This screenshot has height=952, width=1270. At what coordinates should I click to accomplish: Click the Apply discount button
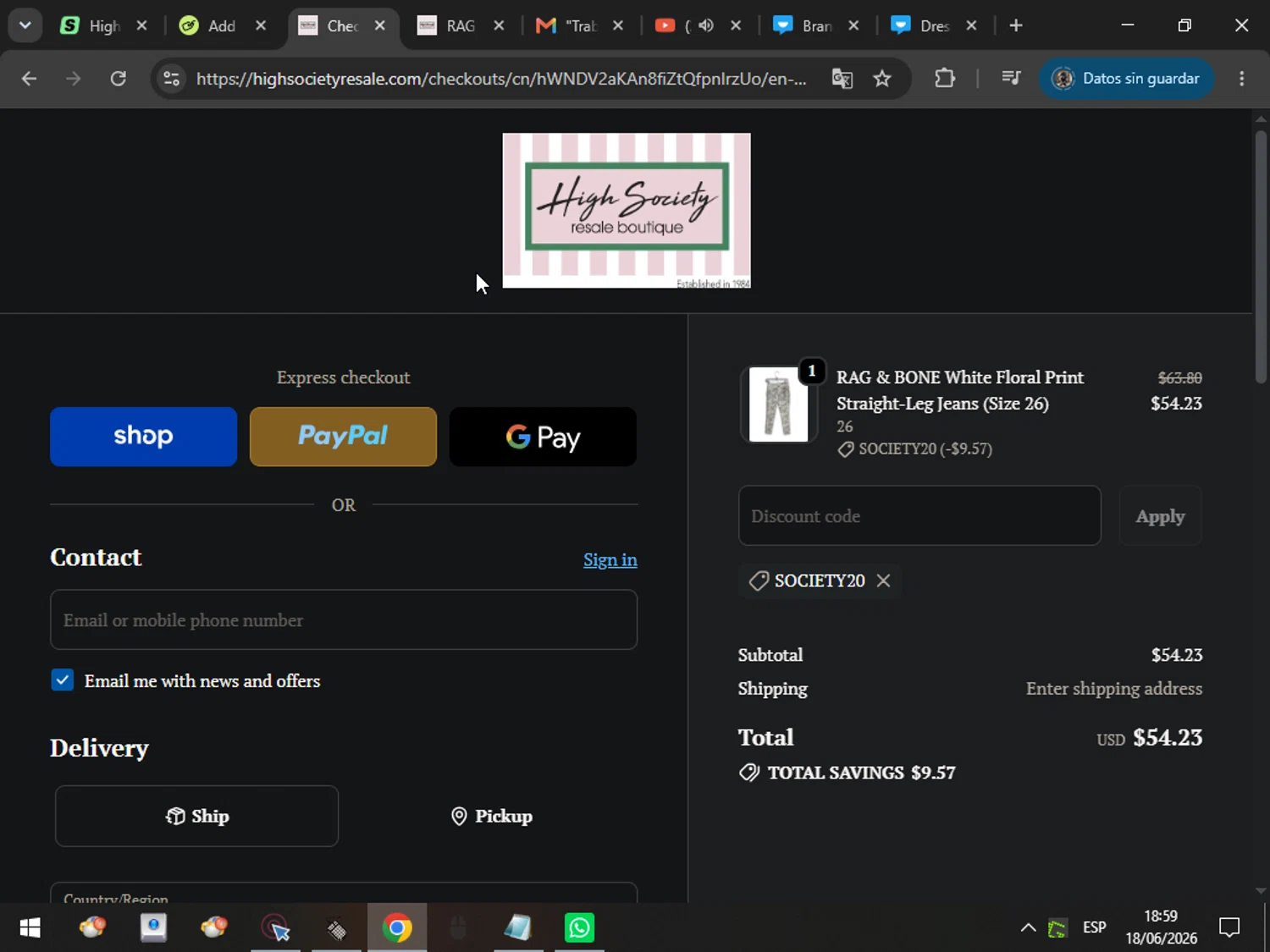[x=1160, y=516]
